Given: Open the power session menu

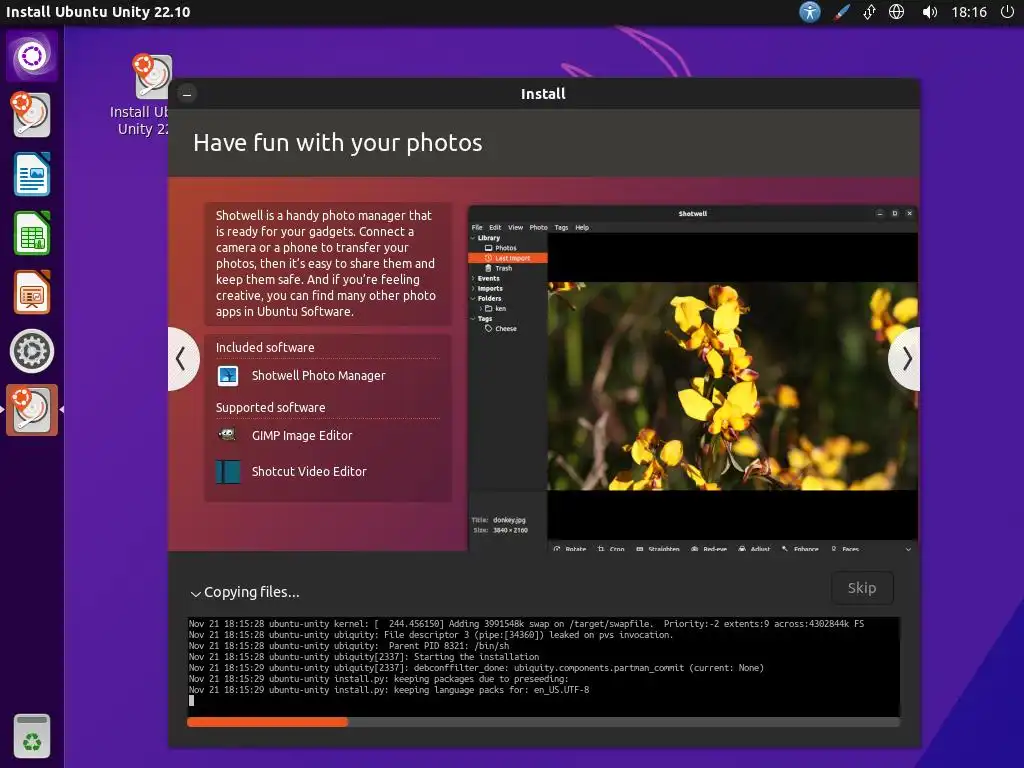Looking at the screenshot, I should pos(1008,12).
